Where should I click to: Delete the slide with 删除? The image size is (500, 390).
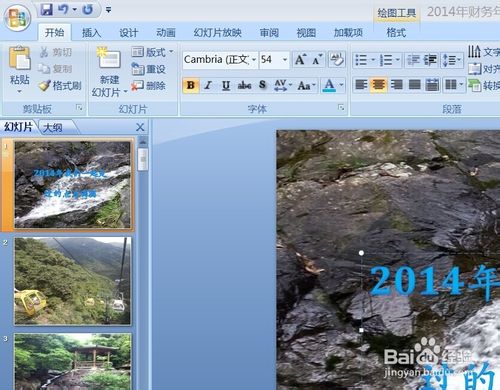tap(149, 86)
